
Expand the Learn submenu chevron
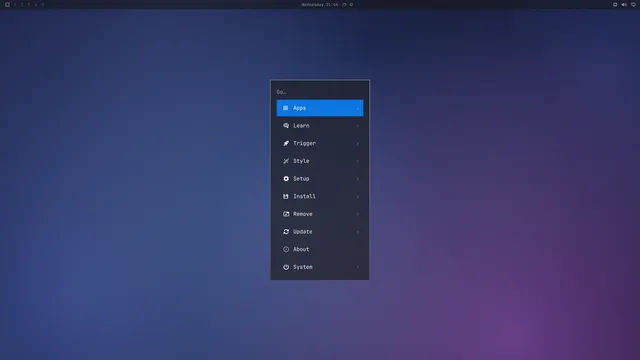(358, 126)
